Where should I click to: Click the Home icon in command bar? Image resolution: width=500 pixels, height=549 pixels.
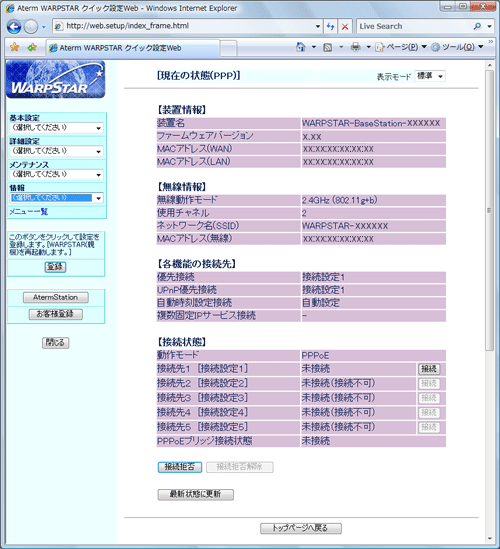pos(300,47)
